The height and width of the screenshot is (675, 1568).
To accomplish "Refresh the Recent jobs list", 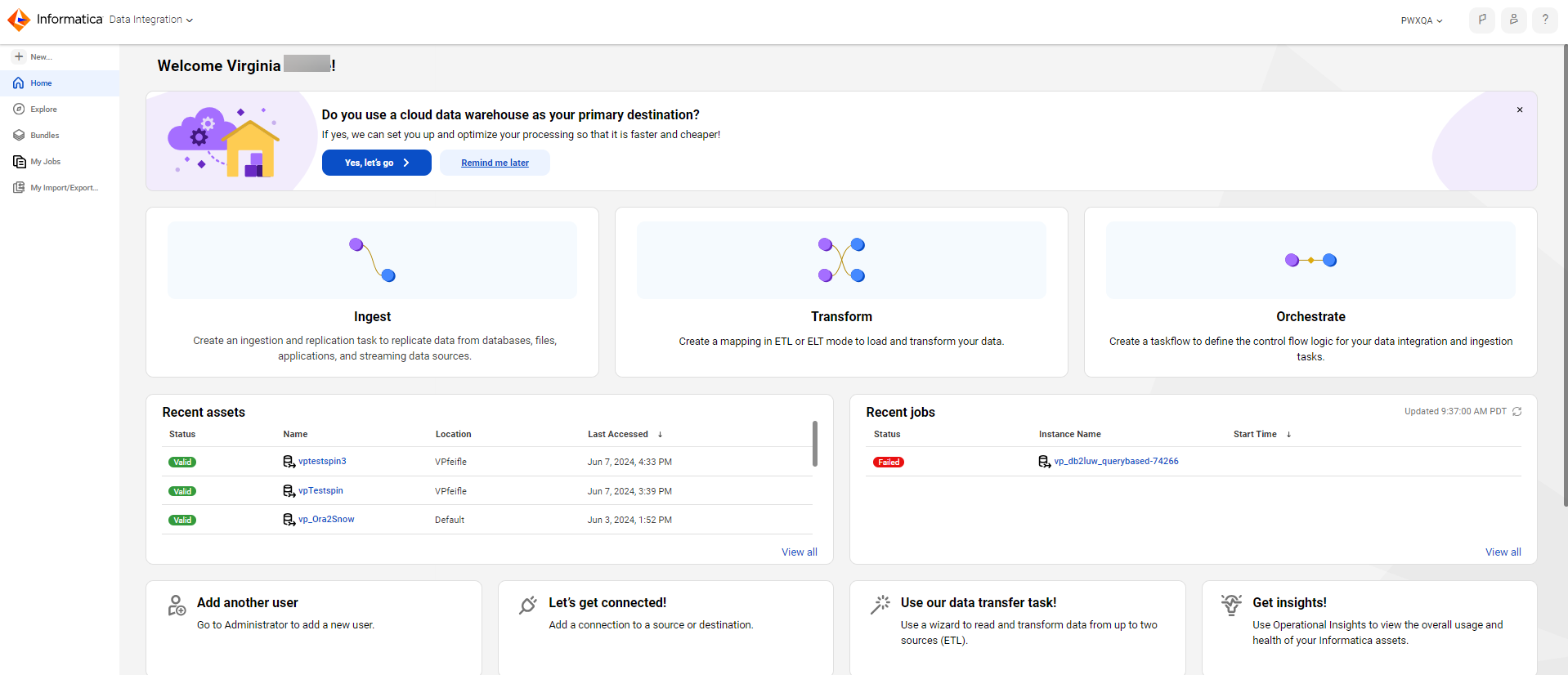I will point(1516,412).
